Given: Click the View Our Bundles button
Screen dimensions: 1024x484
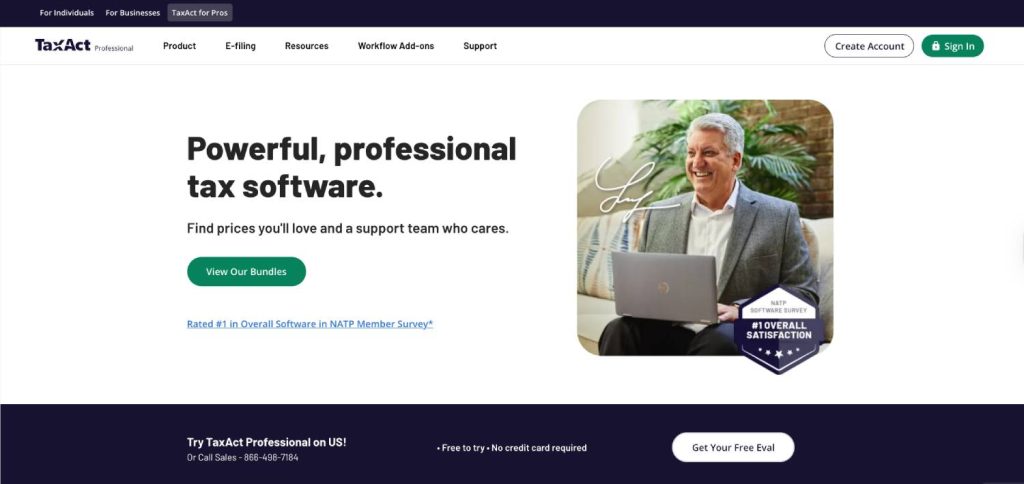Looking at the screenshot, I should 246,271.
